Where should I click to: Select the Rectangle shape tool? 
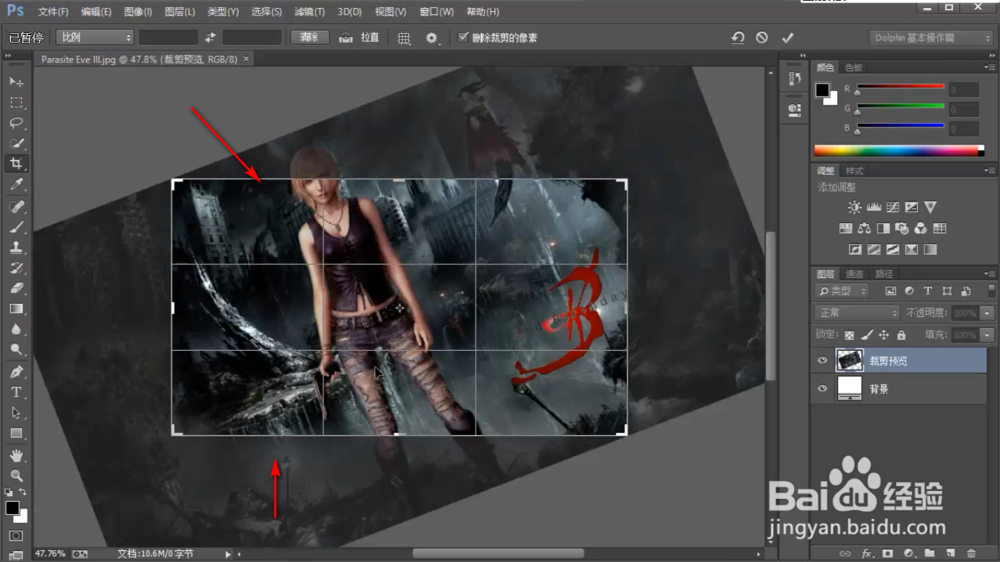pos(16,433)
